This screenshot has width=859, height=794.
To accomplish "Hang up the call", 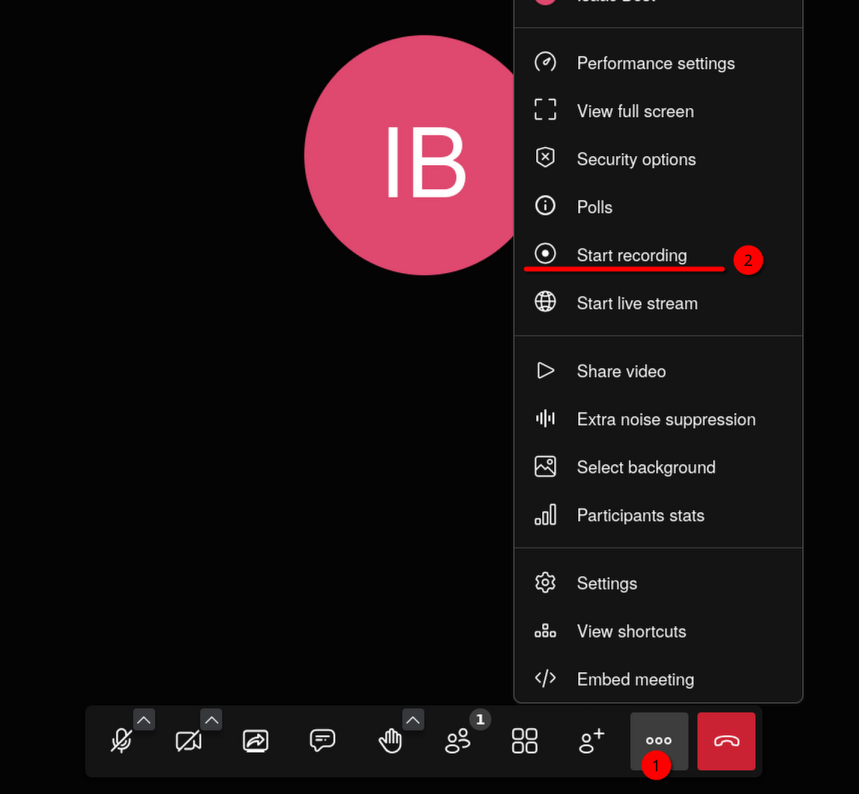I will tap(726, 741).
